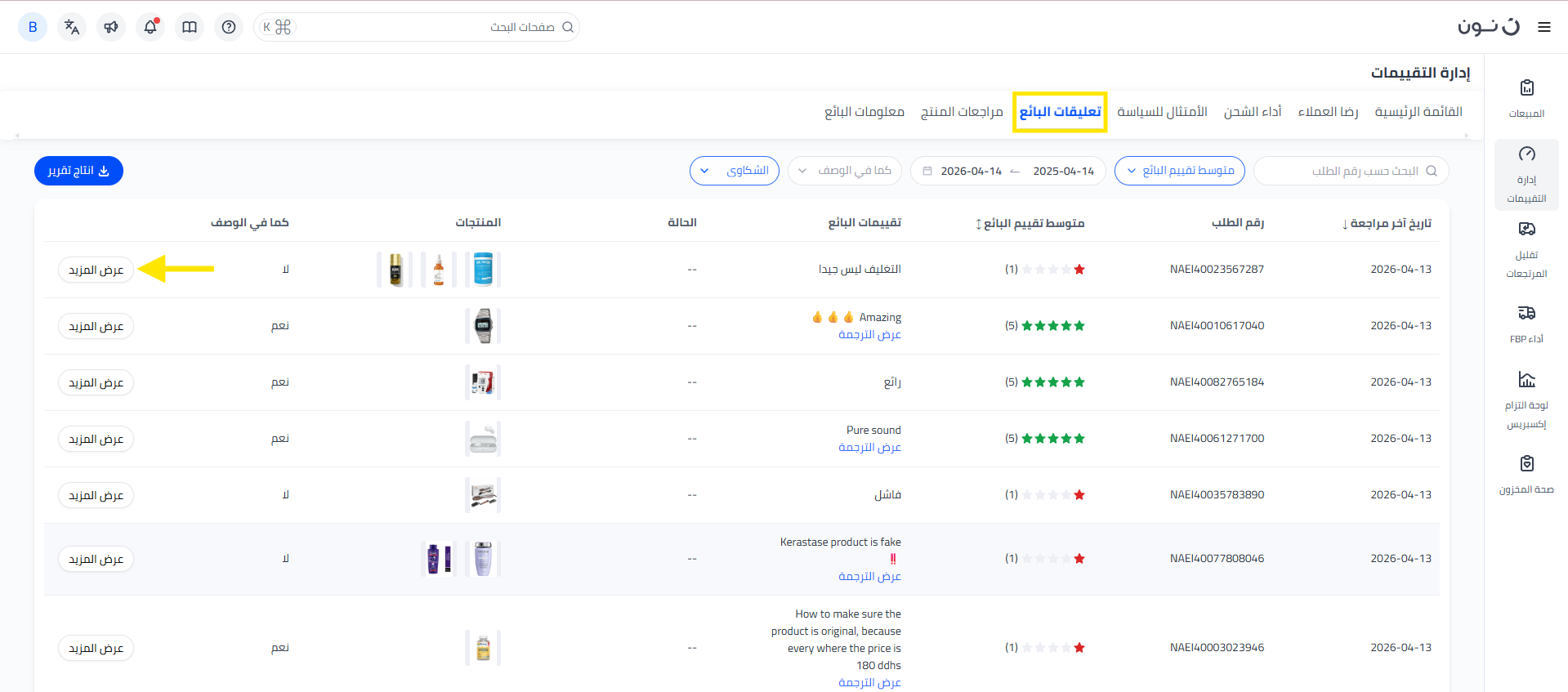Switch to أداء الشحن tab
The image size is (1568, 692).
1252,112
